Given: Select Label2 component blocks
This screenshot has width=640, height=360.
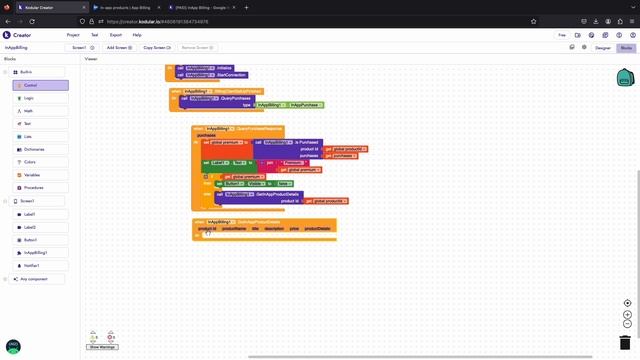Looking at the screenshot, I should coord(40,227).
